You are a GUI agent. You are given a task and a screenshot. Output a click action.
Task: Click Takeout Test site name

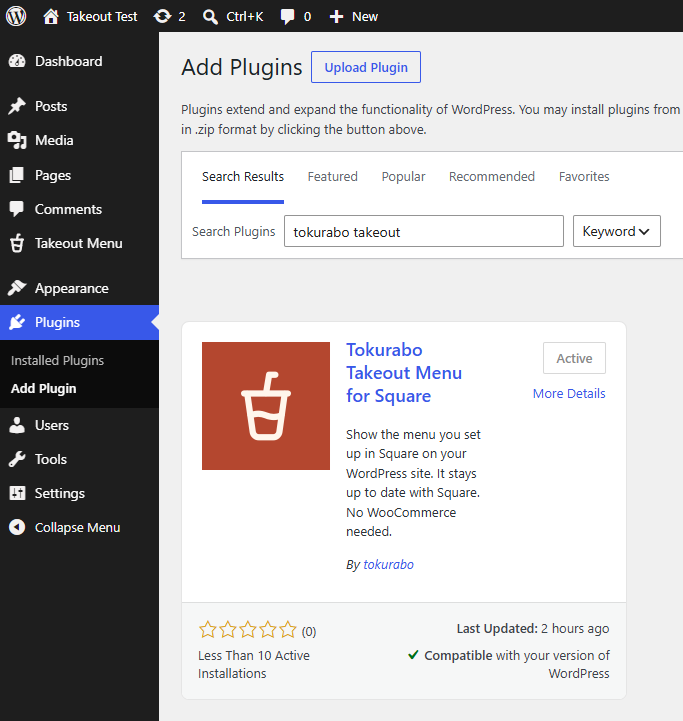click(102, 17)
